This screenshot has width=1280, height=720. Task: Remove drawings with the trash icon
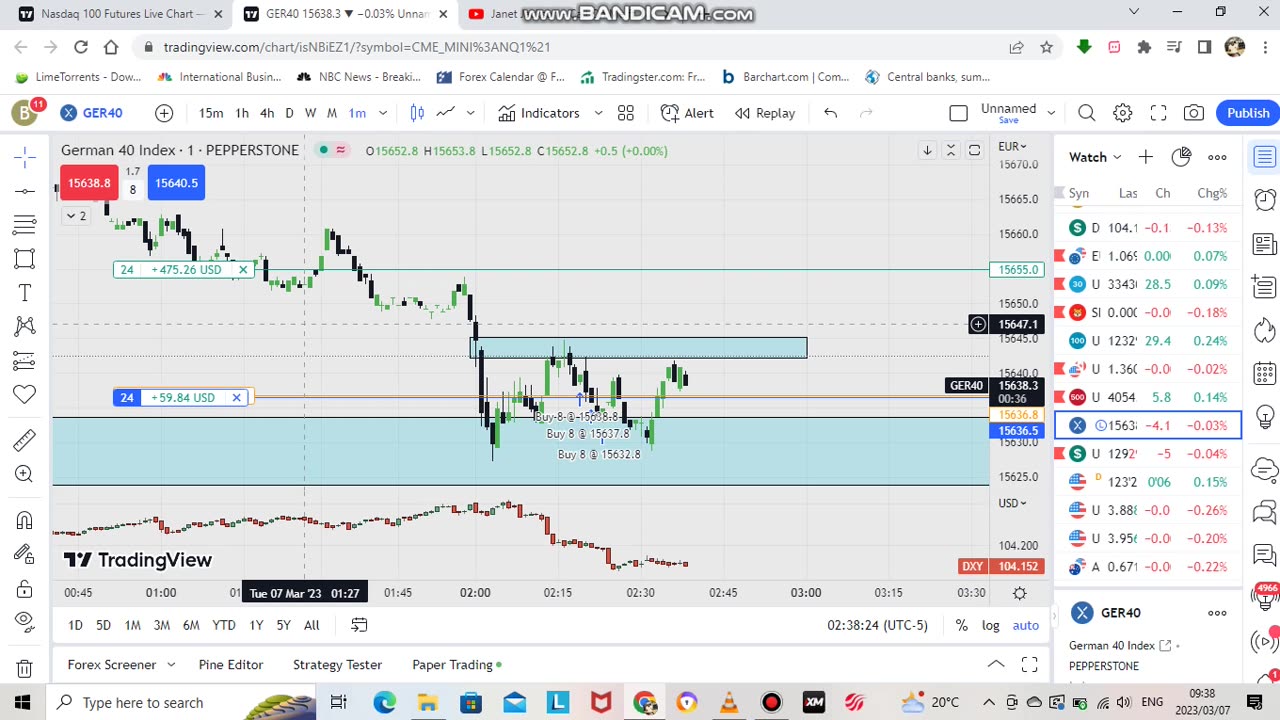tap(25, 668)
